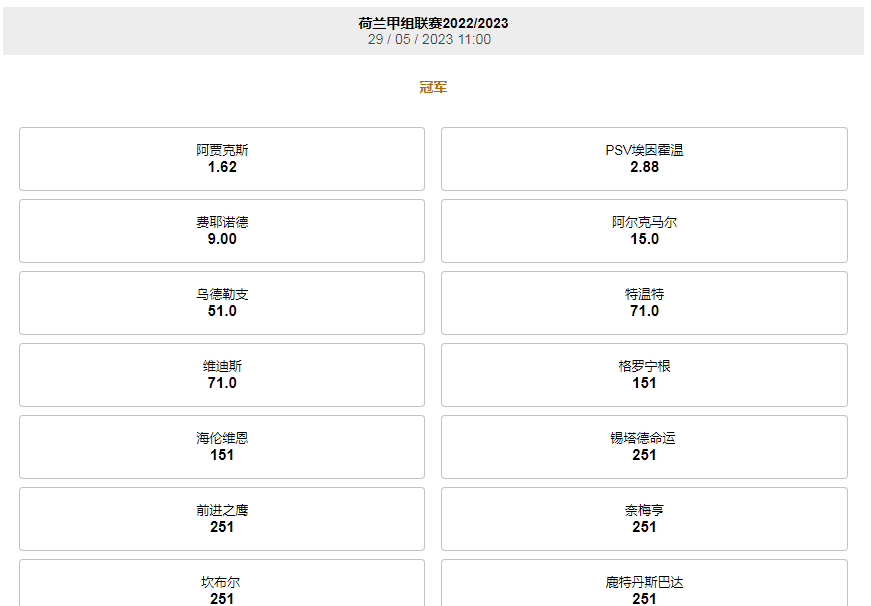871x606 pixels.
Task: Choose 奈梅亨 at odds 251
Action: 648,518
